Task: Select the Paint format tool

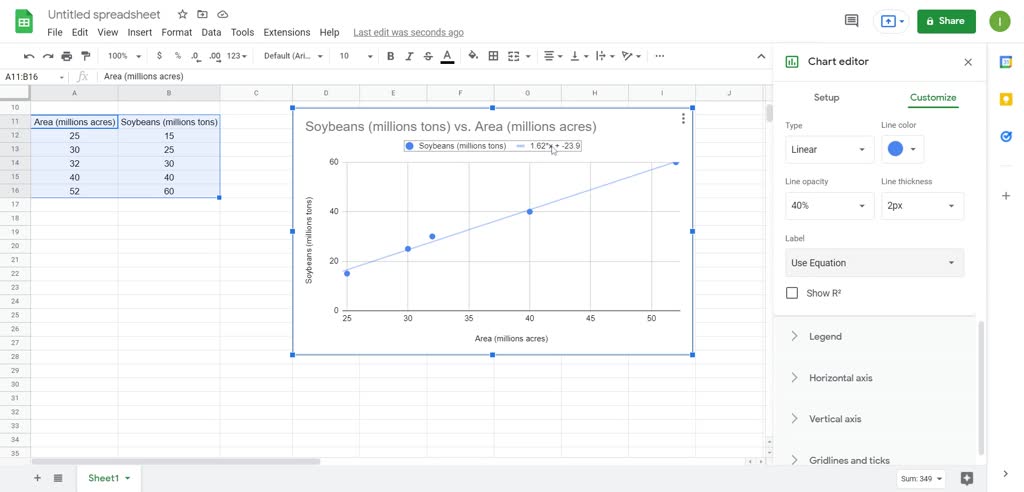Action: click(x=86, y=56)
